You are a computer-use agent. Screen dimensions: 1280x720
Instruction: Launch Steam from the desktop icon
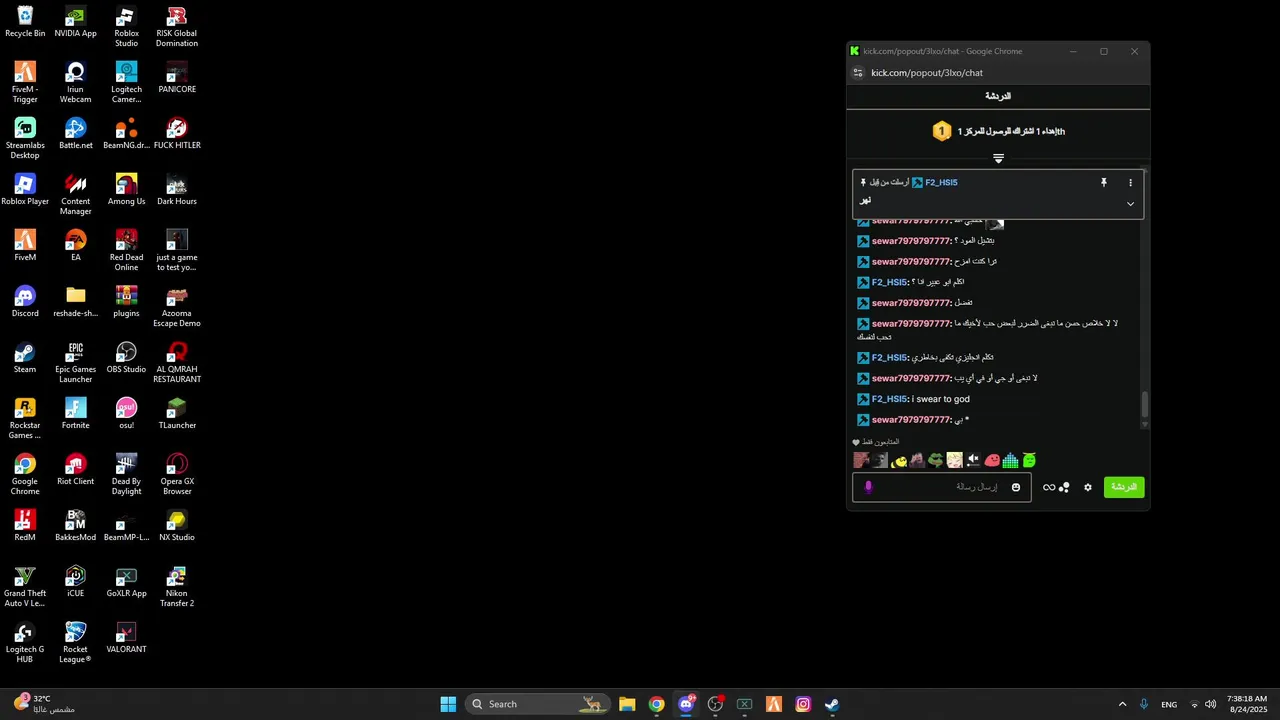25,358
